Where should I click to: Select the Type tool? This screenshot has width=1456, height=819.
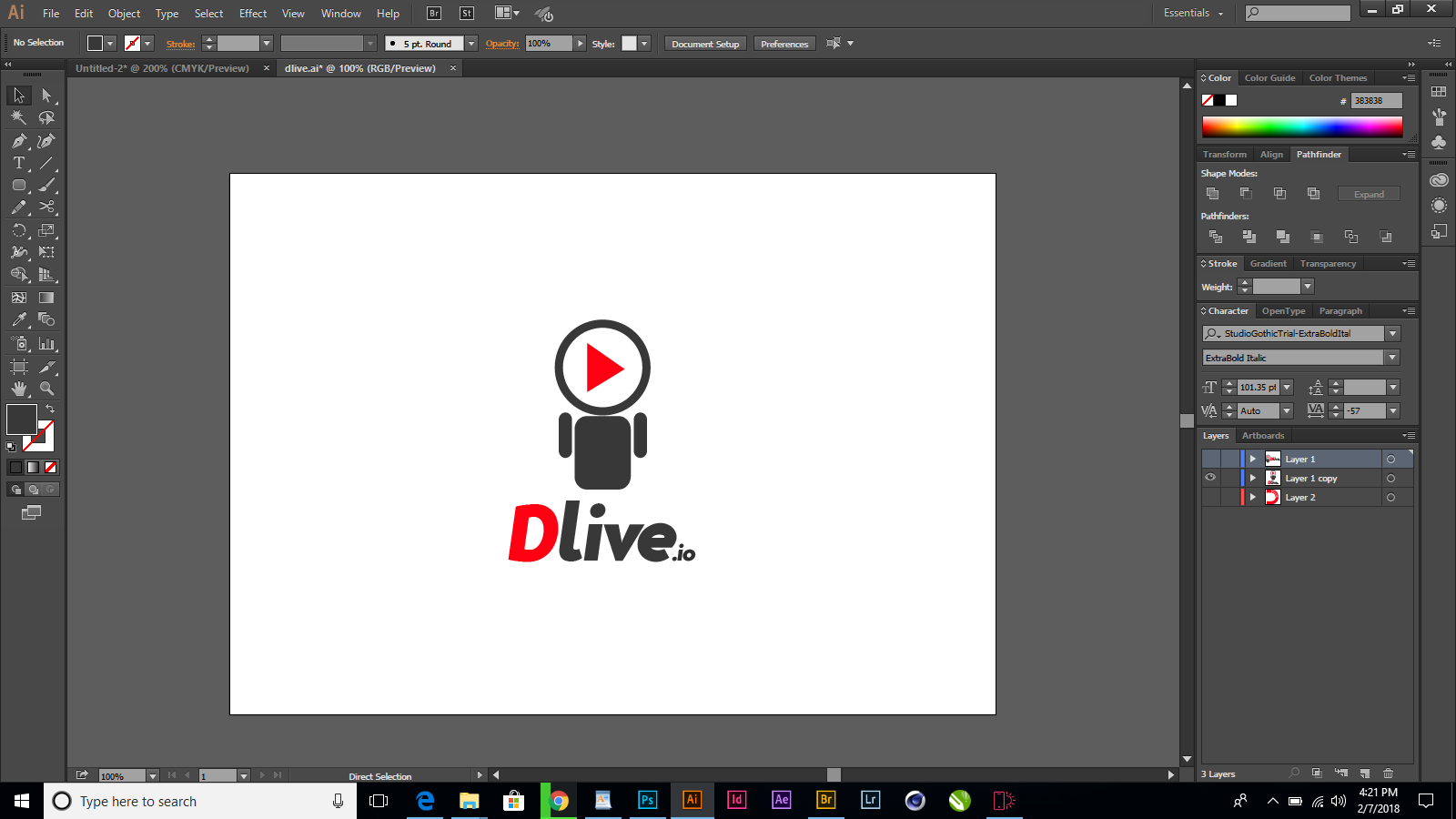[x=18, y=163]
